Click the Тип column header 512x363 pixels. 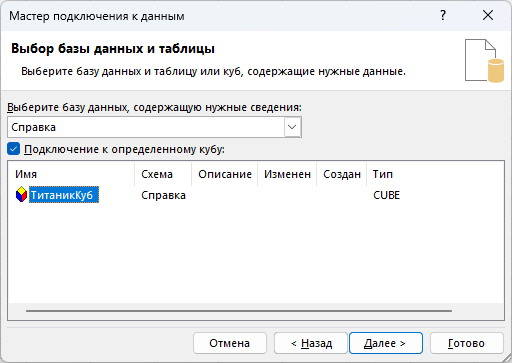coord(383,174)
